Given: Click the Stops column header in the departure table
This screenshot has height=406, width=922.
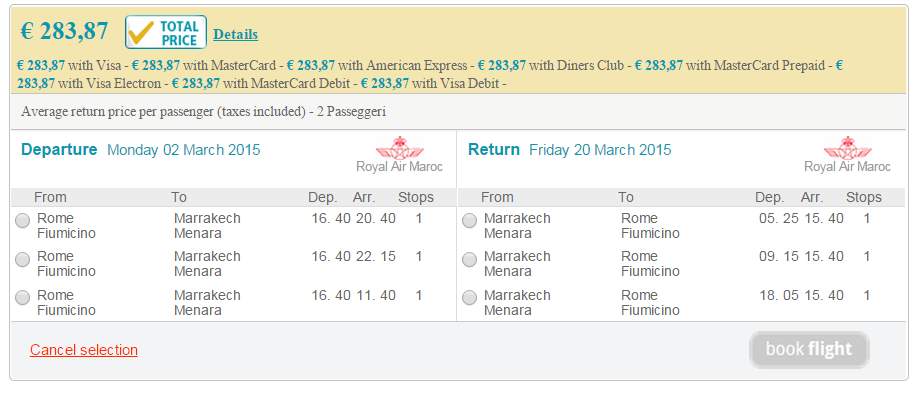Looking at the screenshot, I should click(x=416, y=197).
